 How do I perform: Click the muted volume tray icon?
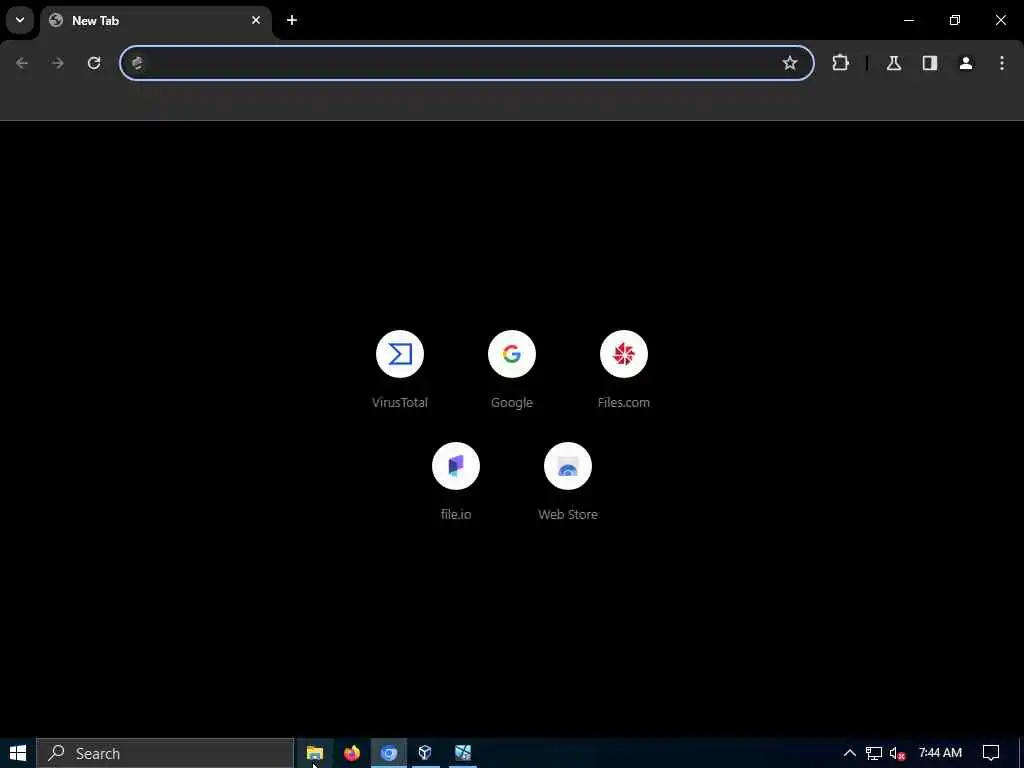897,753
